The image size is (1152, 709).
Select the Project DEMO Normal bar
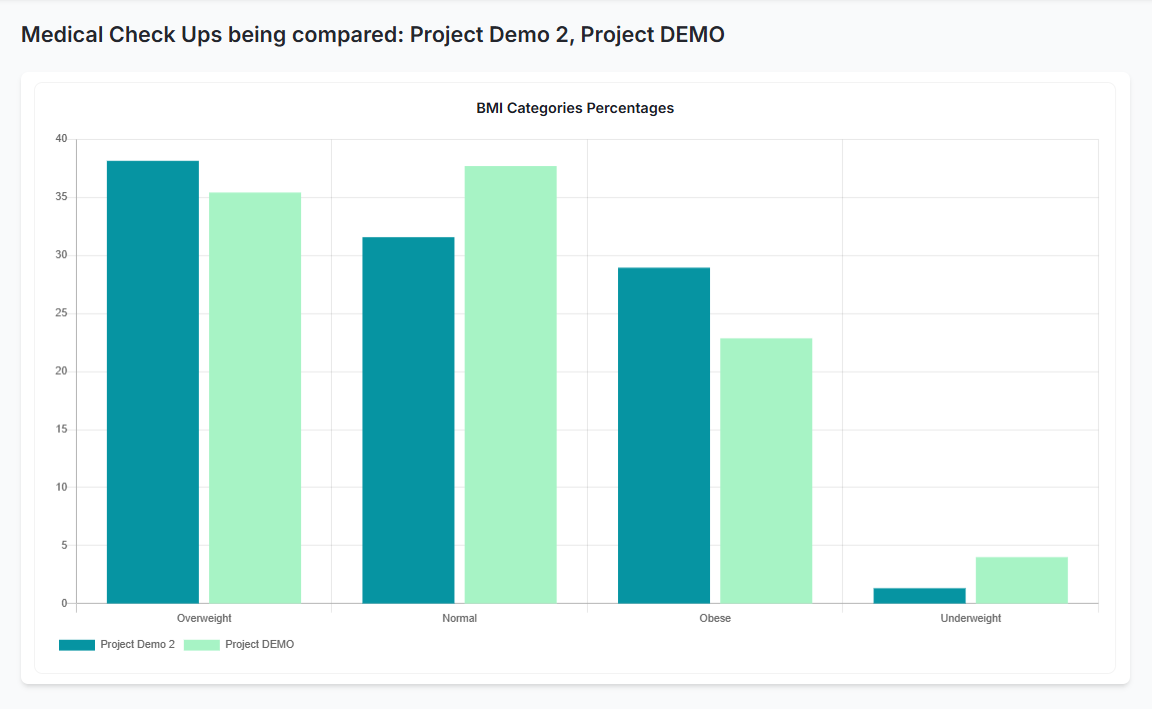(x=510, y=385)
